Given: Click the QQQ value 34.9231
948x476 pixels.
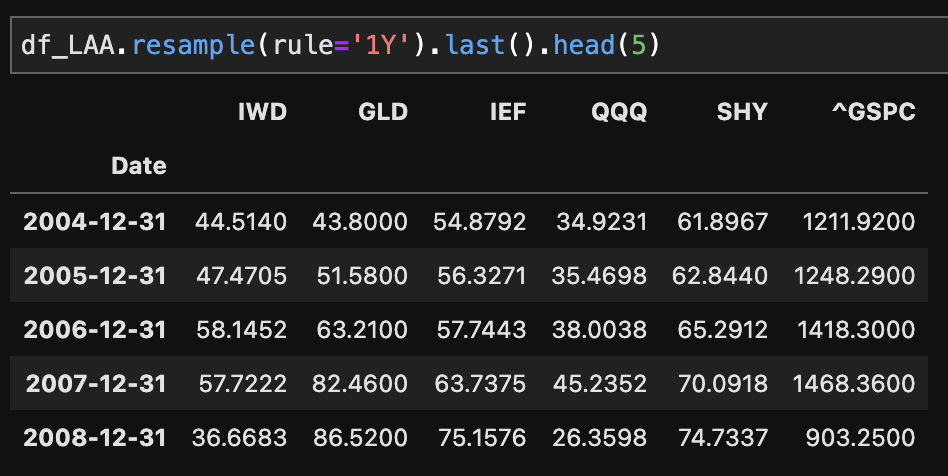Looking at the screenshot, I should (602, 222).
